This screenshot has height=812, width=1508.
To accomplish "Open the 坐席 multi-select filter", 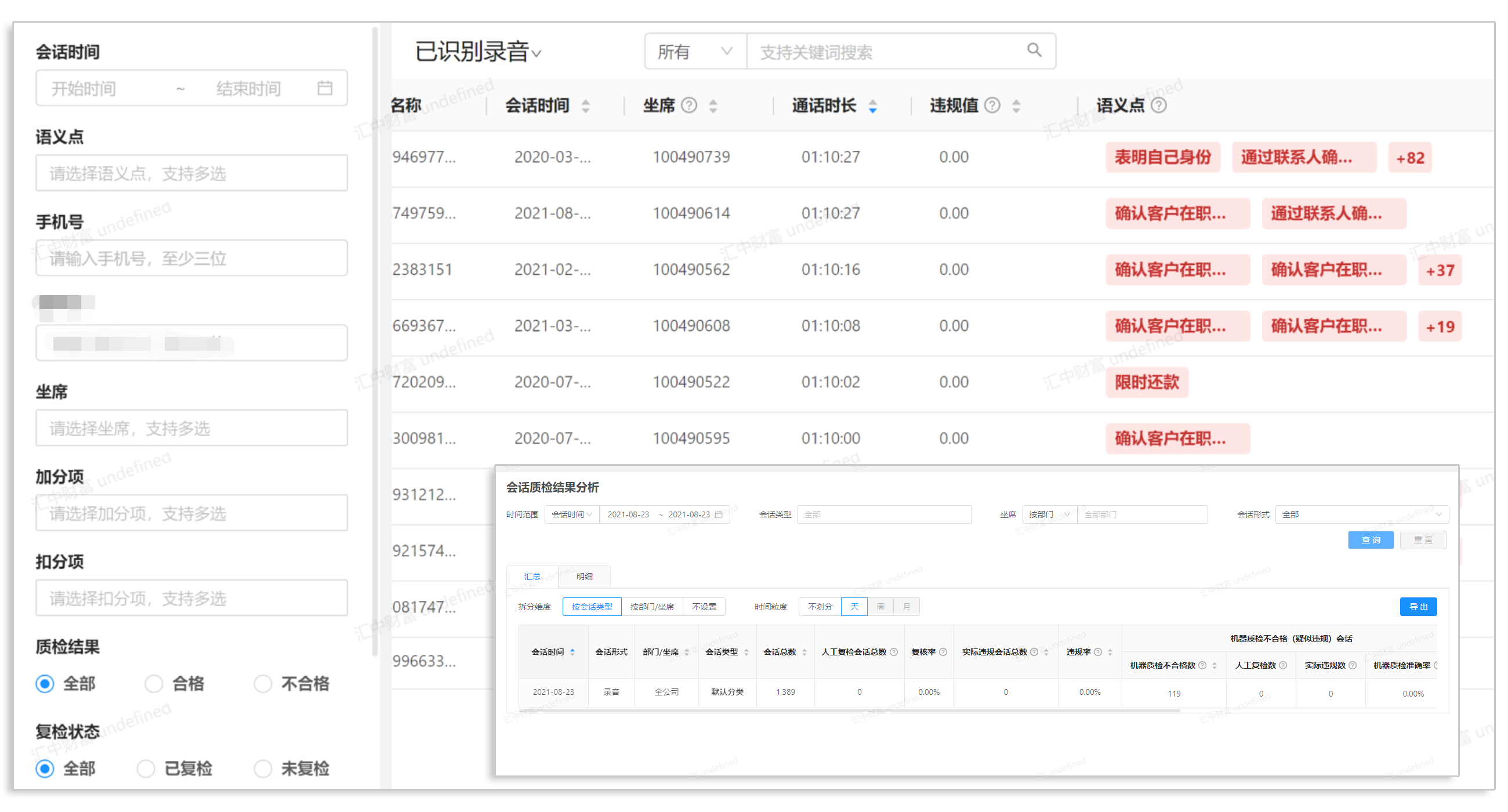I will click(191, 428).
